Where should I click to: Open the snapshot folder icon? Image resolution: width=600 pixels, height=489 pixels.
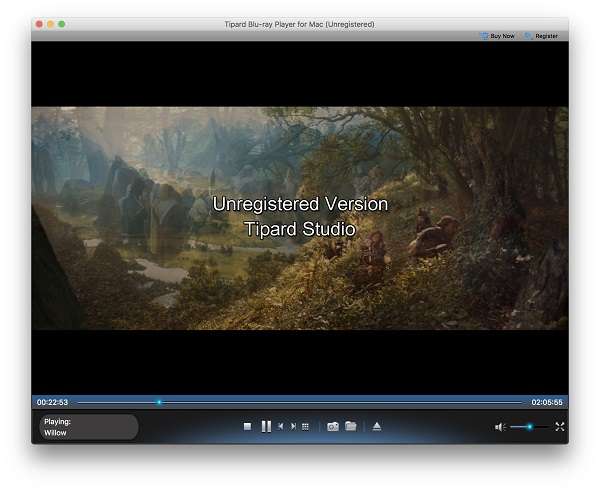[x=351, y=426]
